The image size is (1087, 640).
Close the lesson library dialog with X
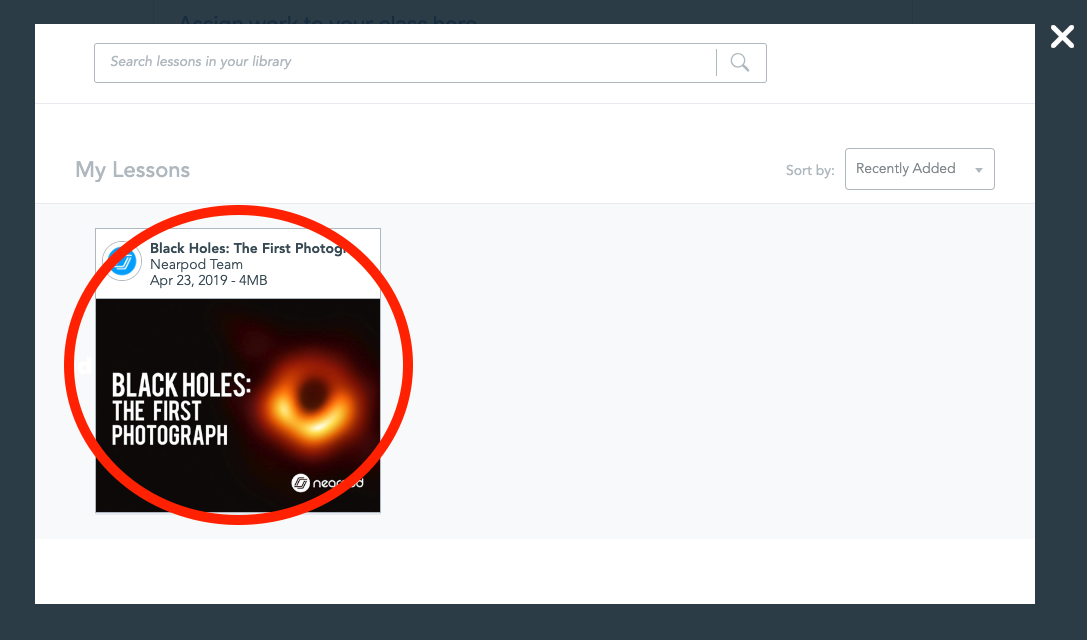pos(1061,38)
